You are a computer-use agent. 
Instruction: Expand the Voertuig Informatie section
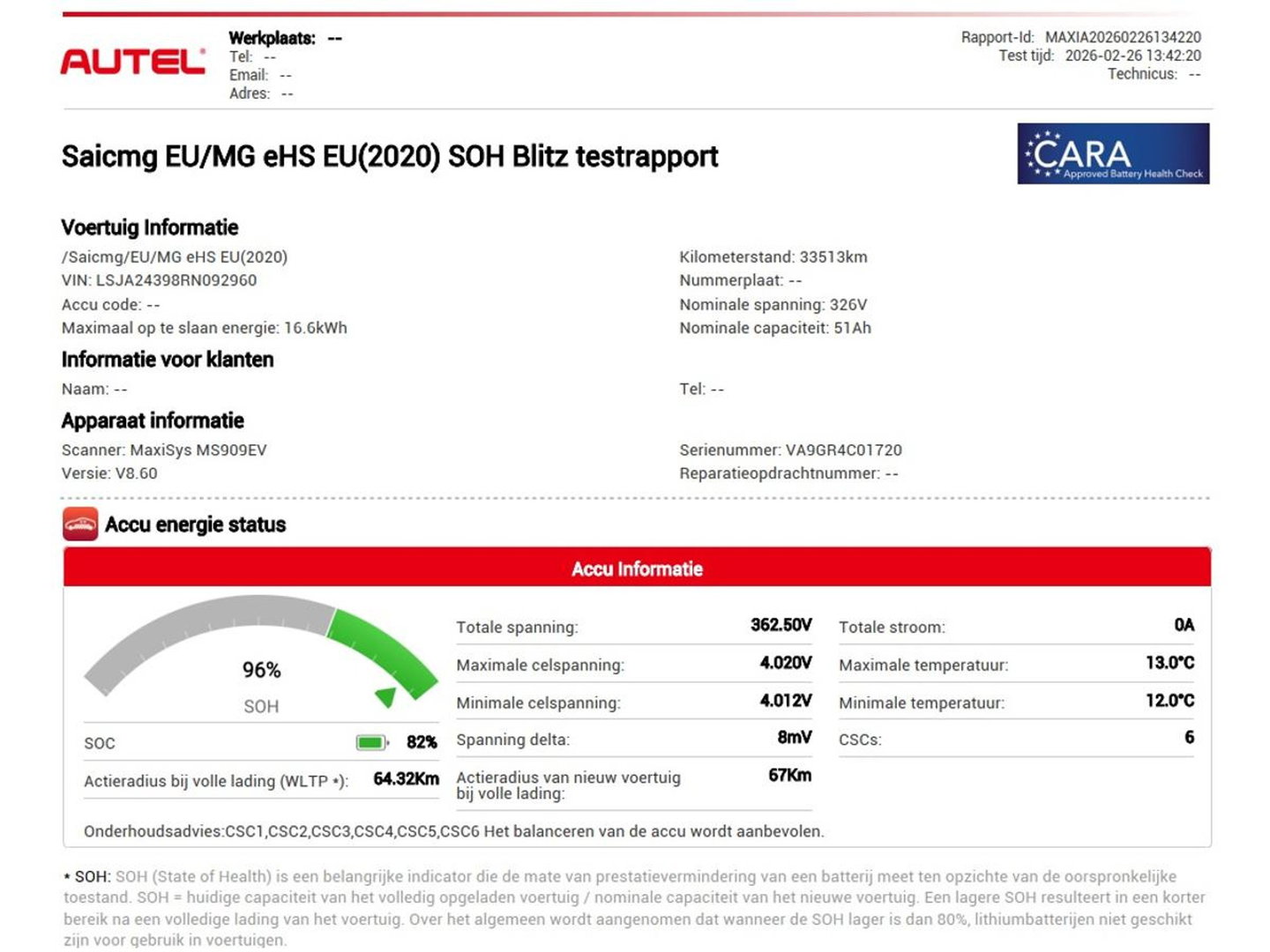pos(149,227)
